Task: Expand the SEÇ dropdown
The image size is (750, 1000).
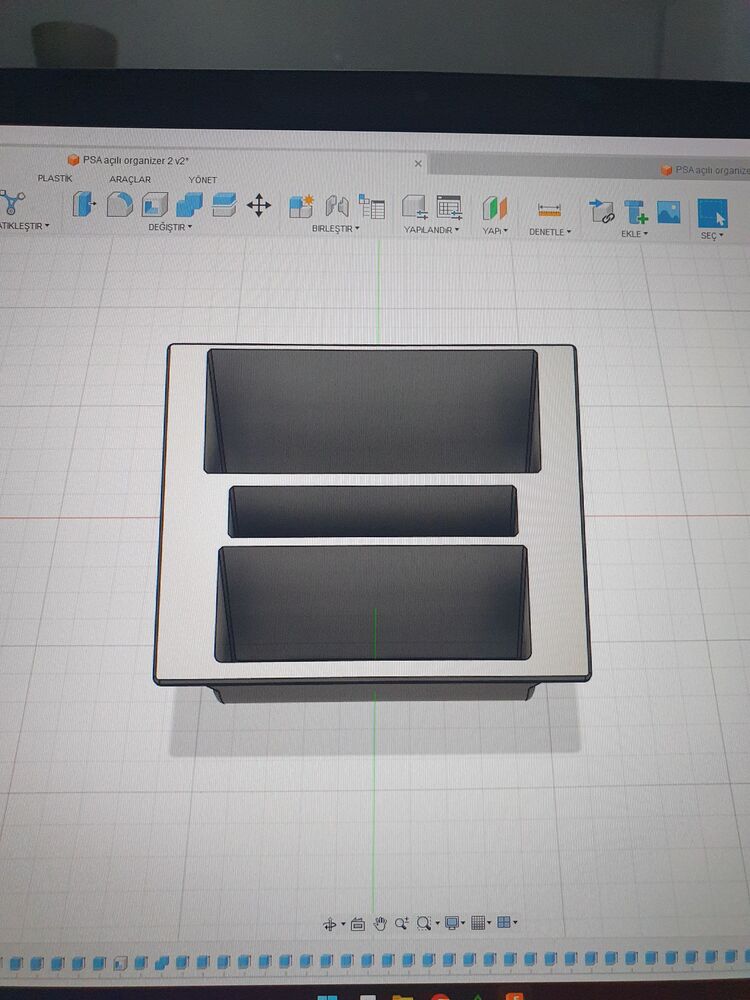Action: [x=712, y=236]
